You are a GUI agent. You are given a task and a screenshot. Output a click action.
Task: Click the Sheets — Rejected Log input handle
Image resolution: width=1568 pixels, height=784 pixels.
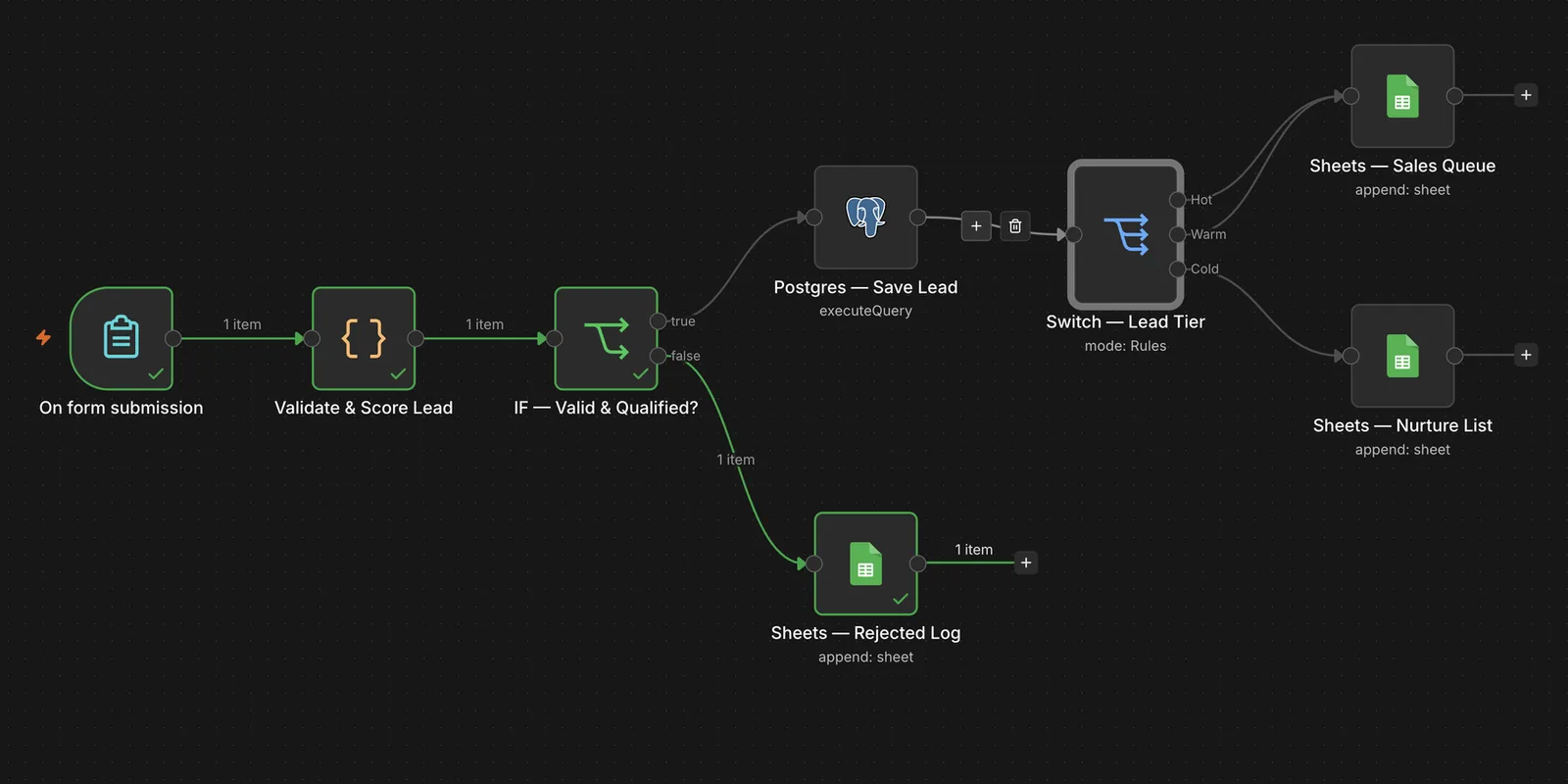[813, 563]
